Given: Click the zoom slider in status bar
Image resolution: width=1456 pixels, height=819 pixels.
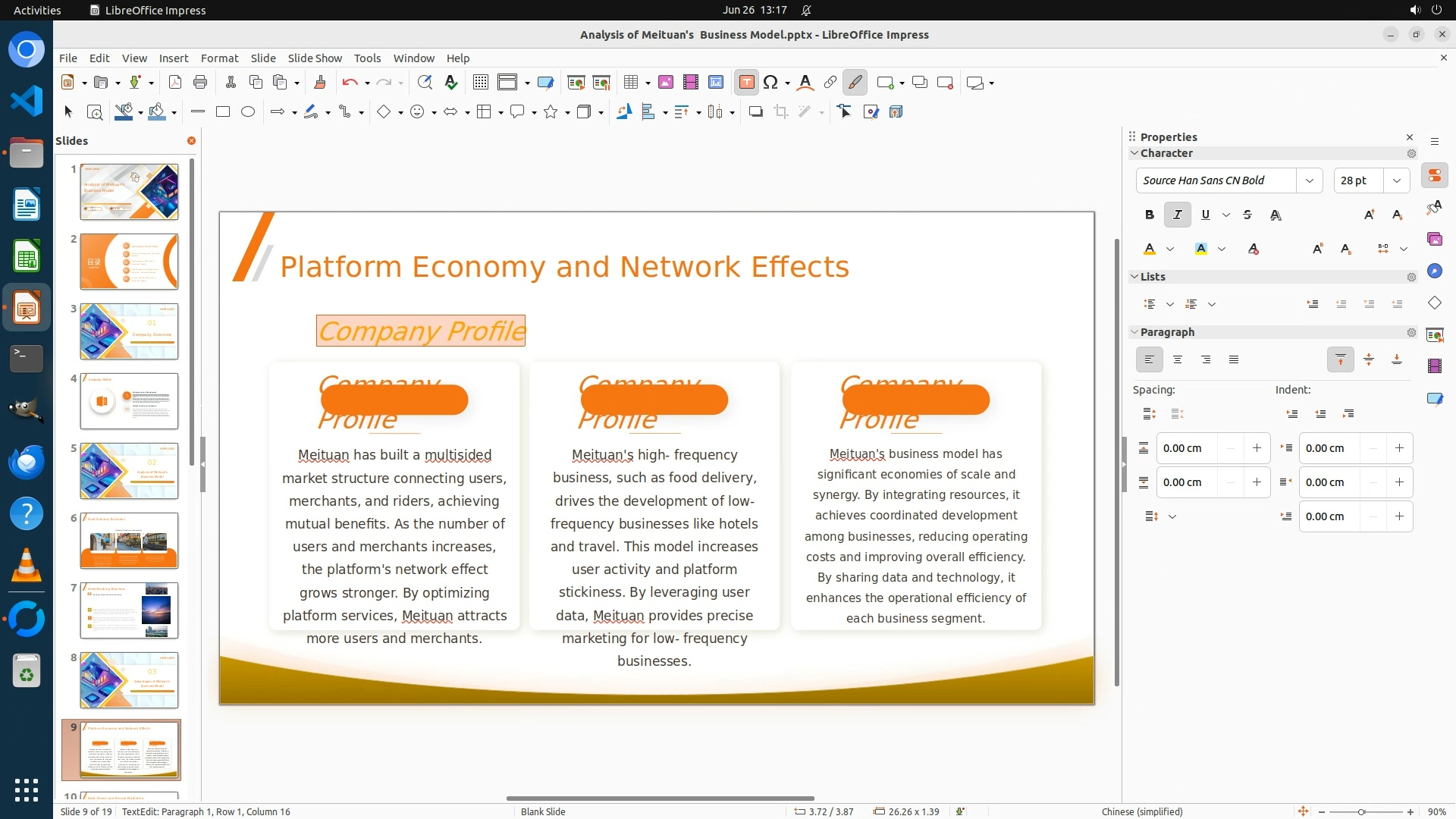Looking at the screenshot, I should pos(1361,811).
